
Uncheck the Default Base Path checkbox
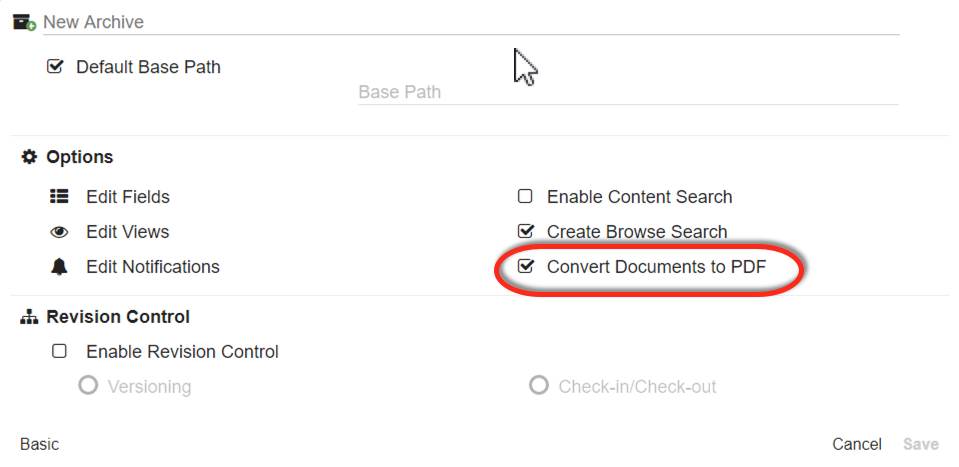(56, 67)
